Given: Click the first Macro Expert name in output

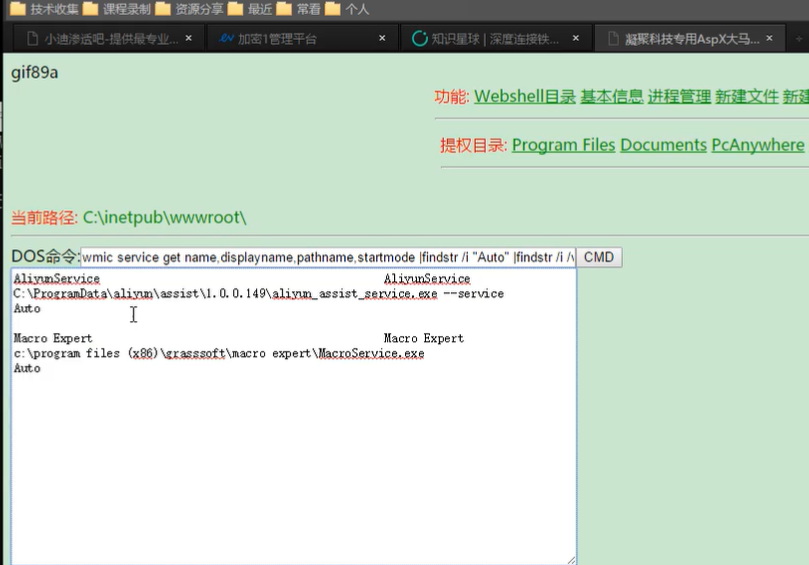Looking at the screenshot, I should (53, 338).
